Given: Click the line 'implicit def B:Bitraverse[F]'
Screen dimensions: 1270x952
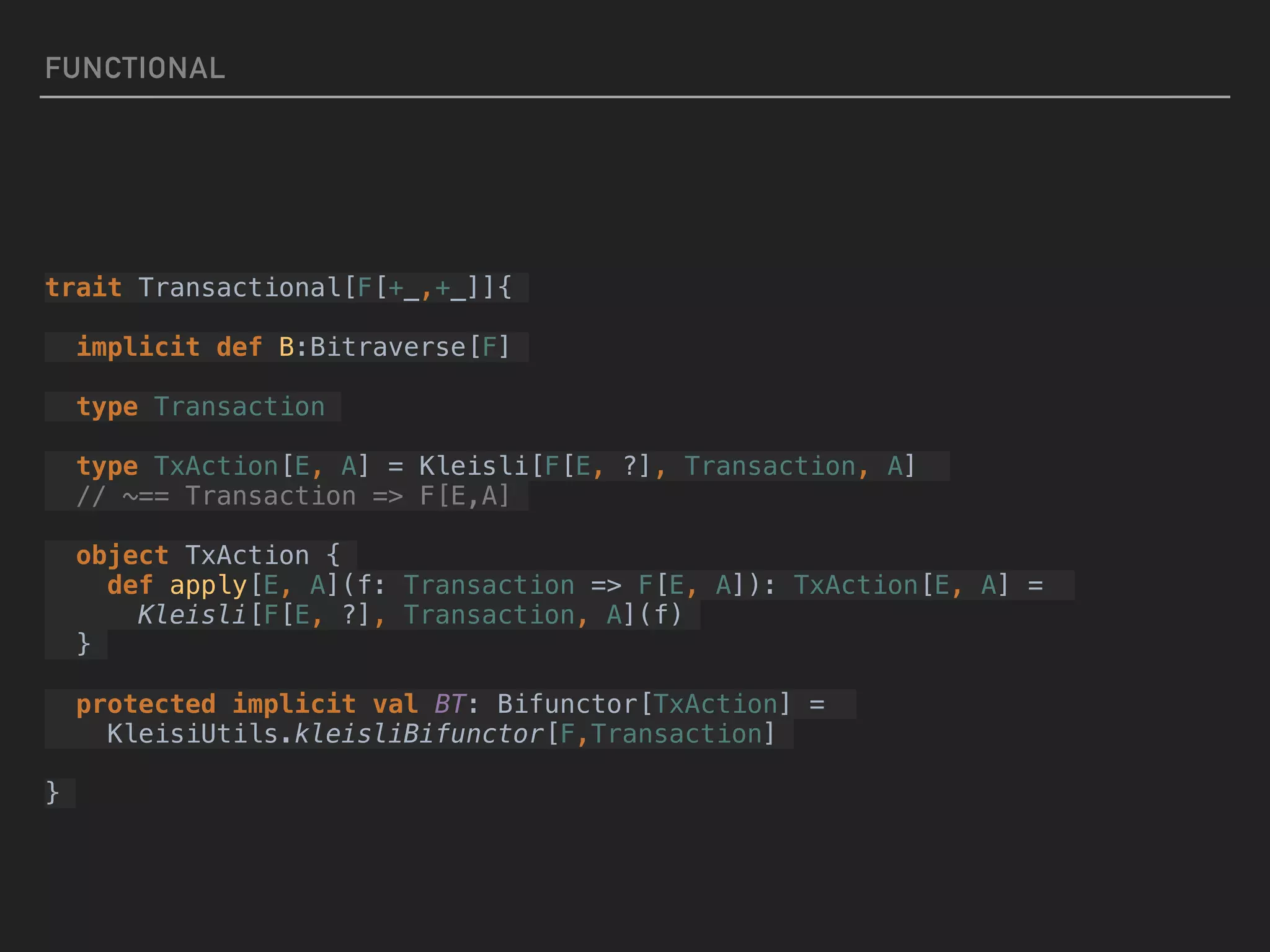Looking at the screenshot, I should point(293,347).
